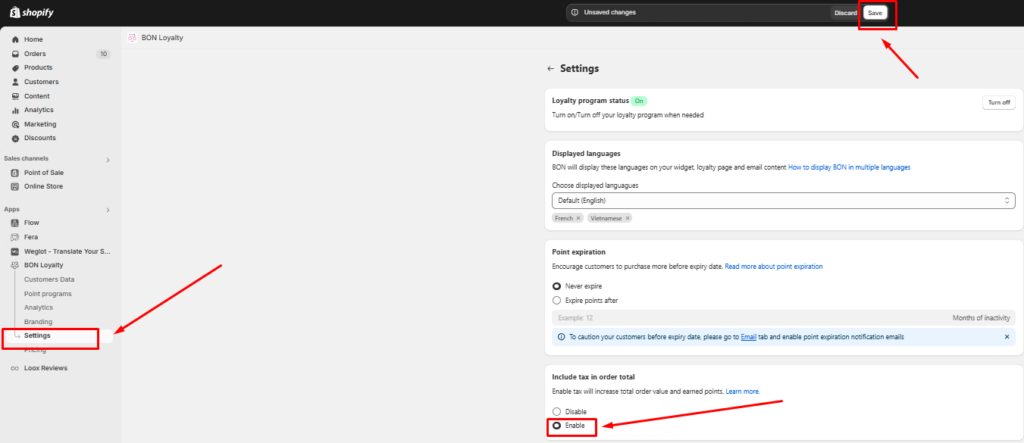Viewport: 1024px width, 443px height.
Task: Open Branding under BON Loyalty
Action: point(38,322)
